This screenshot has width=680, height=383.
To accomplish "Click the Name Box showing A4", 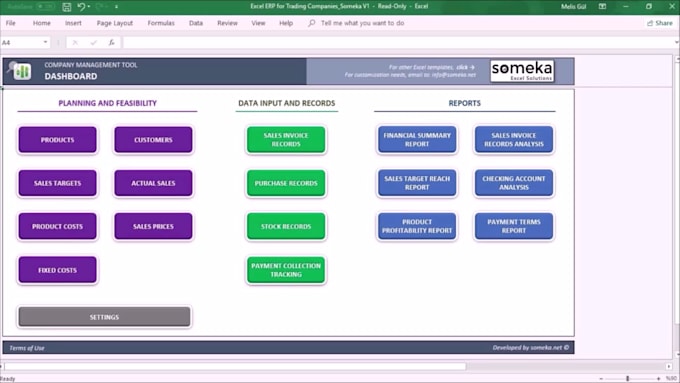I will point(22,42).
